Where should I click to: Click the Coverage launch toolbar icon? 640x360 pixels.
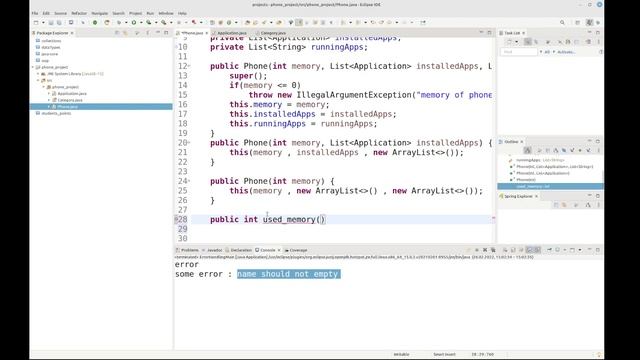point(149,22)
